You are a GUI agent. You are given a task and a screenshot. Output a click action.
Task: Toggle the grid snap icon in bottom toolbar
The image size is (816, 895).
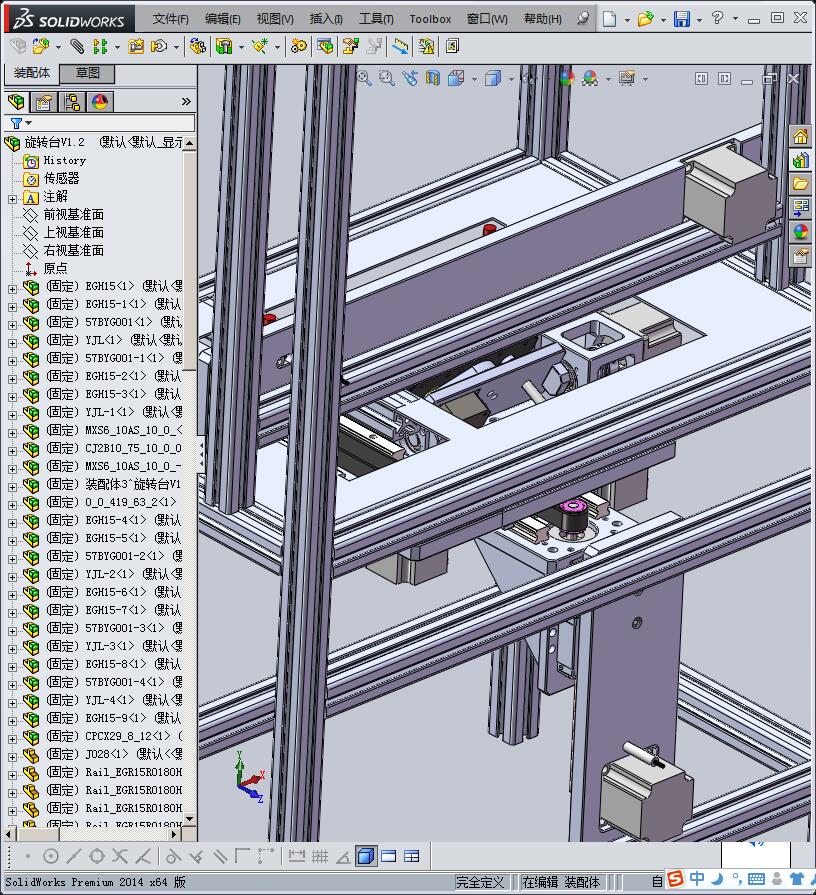(x=320, y=856)
